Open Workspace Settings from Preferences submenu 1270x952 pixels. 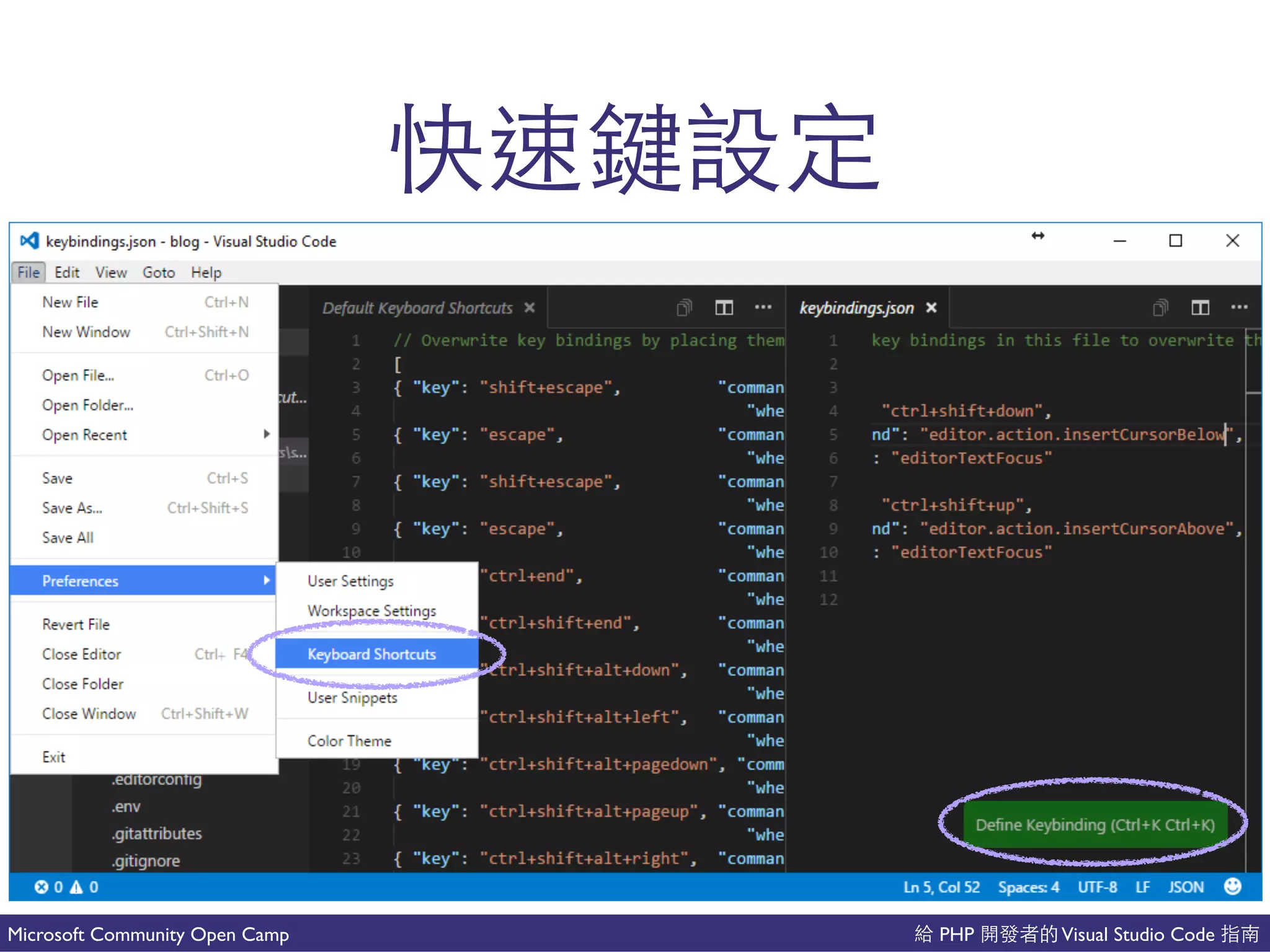pos(377,610)
